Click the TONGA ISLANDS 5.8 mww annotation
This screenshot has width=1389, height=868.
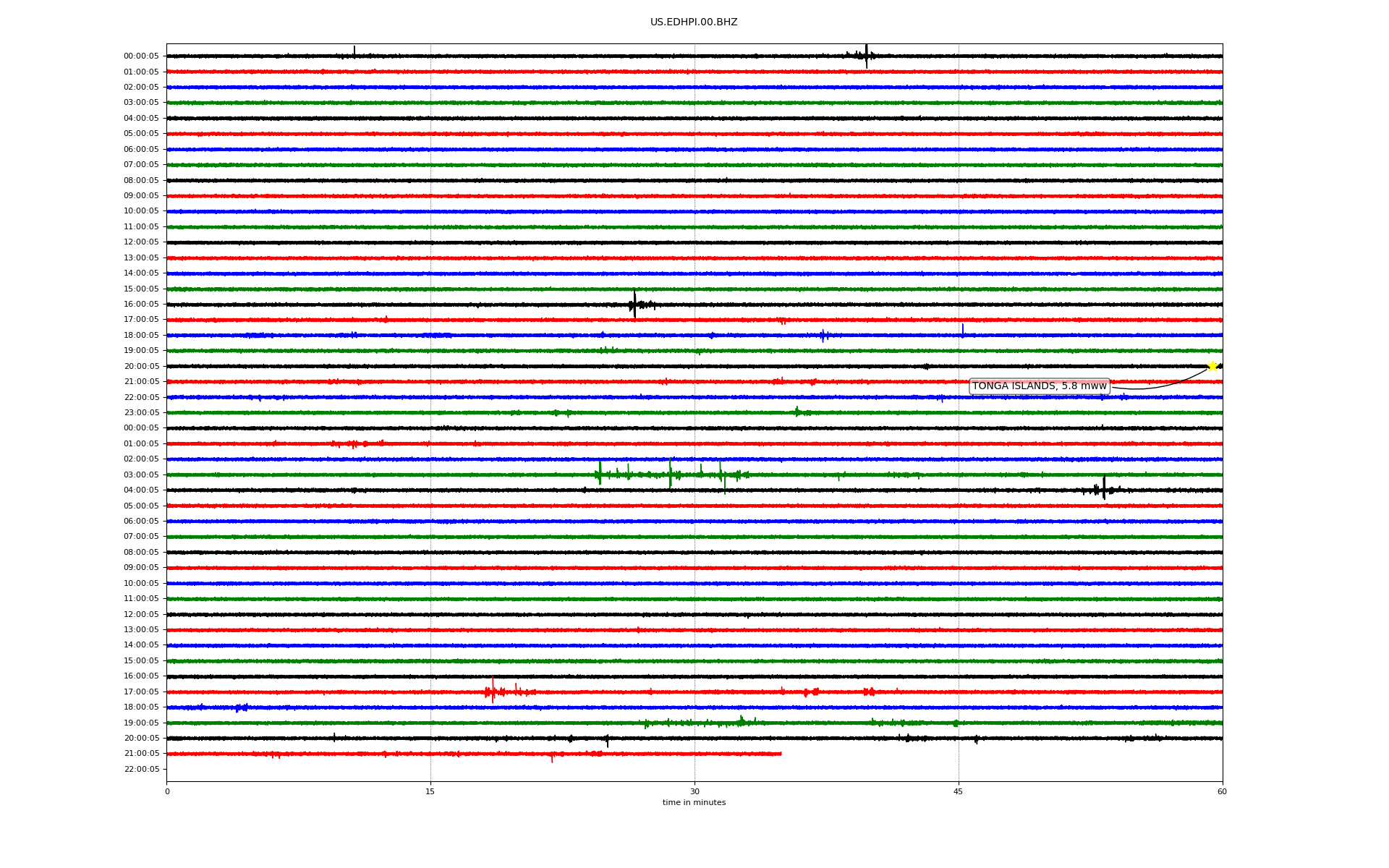tap(1039, 386)
